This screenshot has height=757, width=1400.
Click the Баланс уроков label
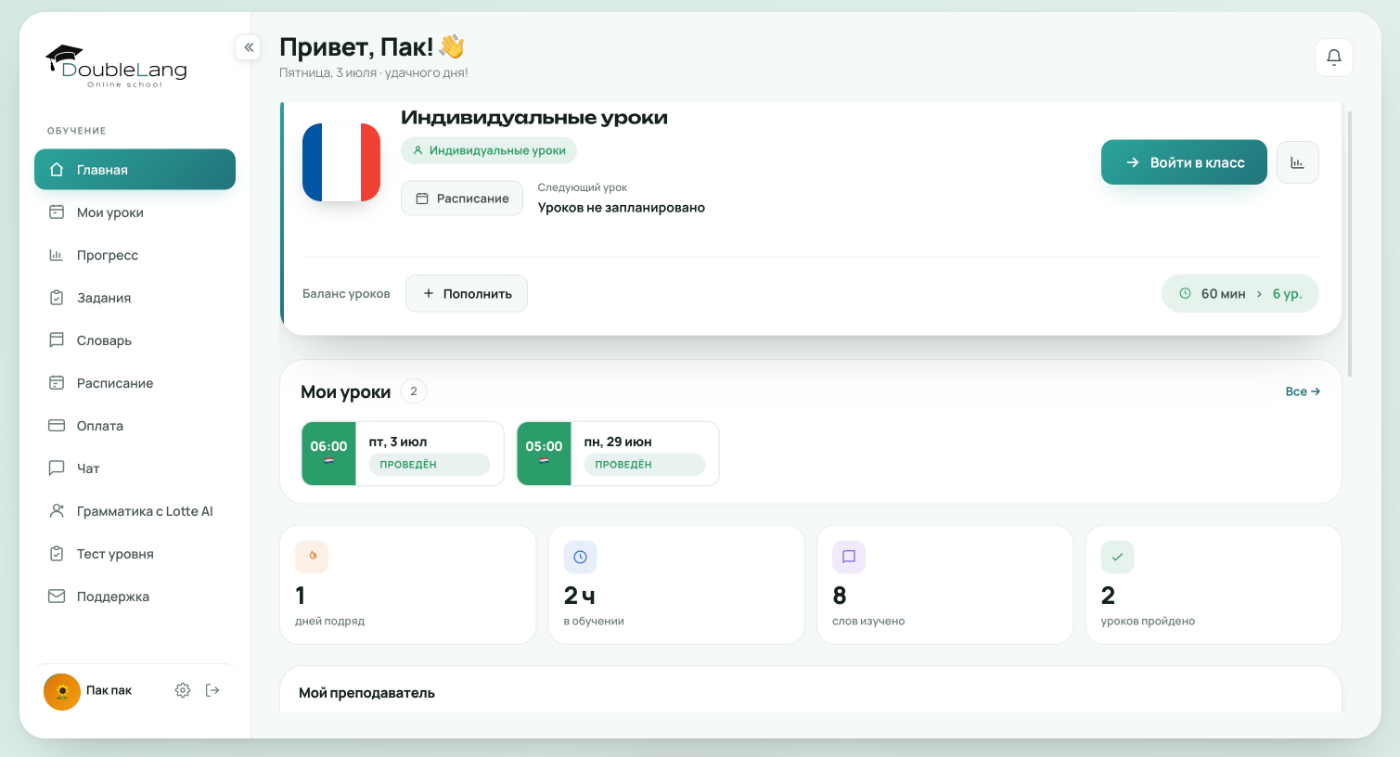tap(346, 294)
